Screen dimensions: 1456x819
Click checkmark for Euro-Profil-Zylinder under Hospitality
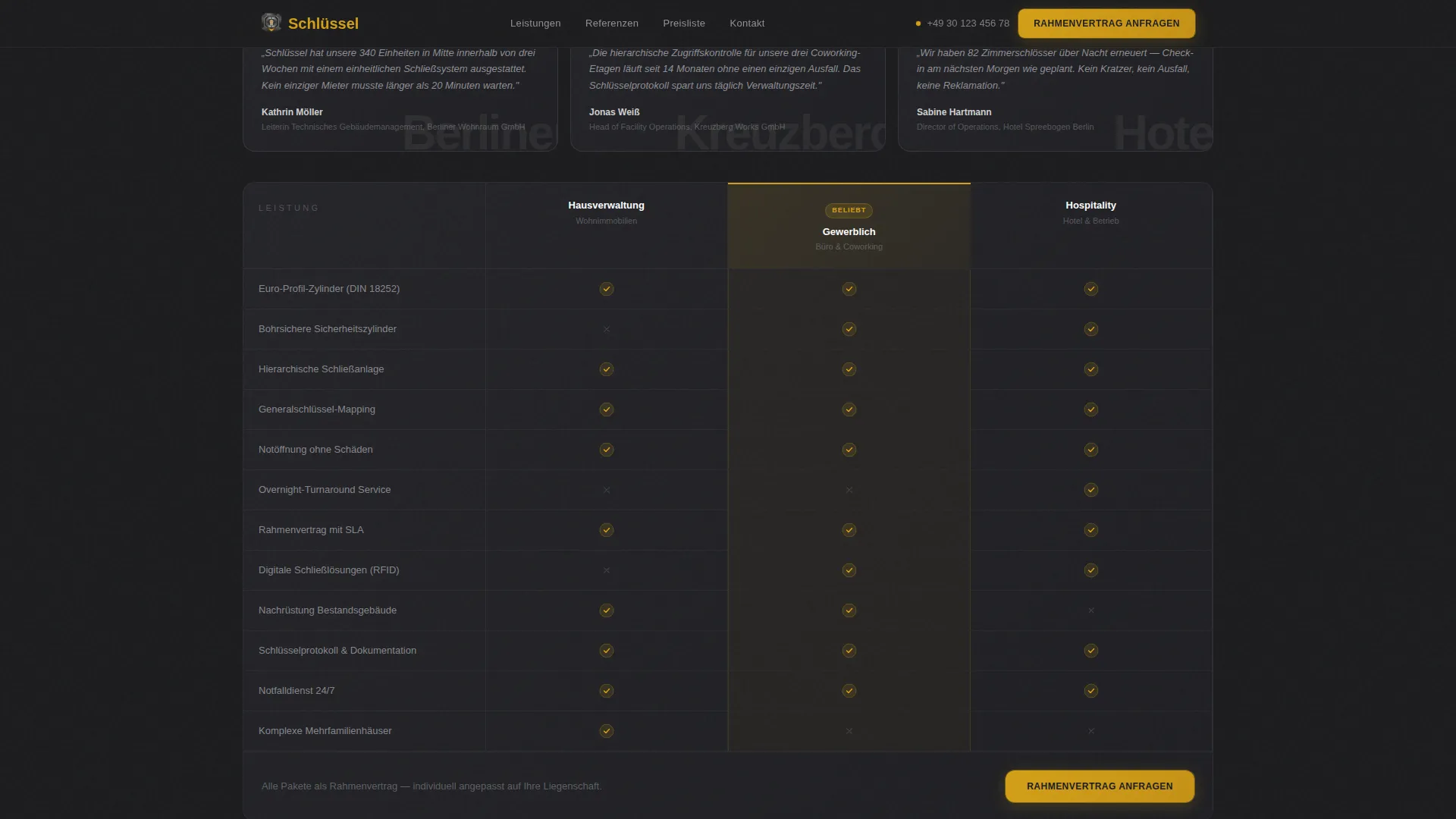click(x=1091, y=289)
